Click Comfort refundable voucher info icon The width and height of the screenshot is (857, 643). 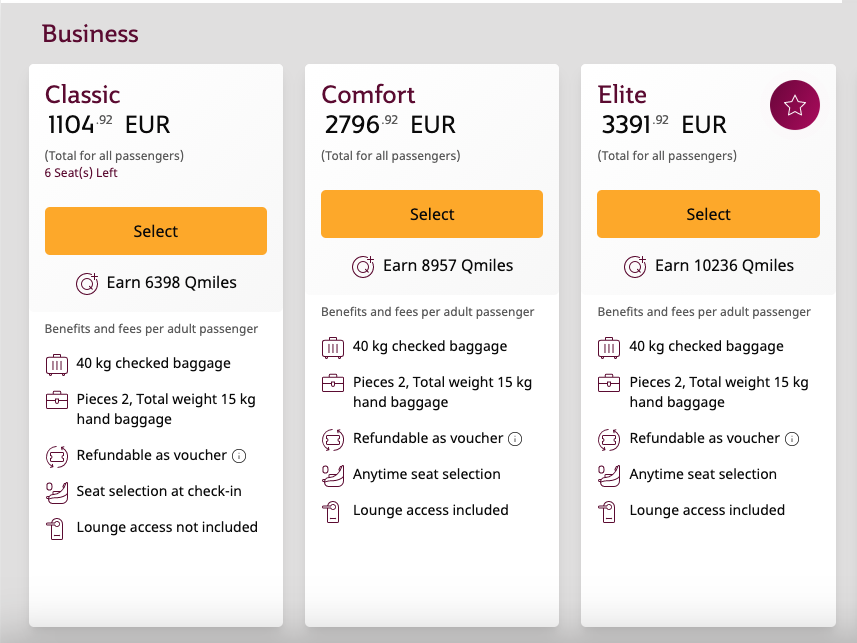pyautogui.click(x=515, y=439)
